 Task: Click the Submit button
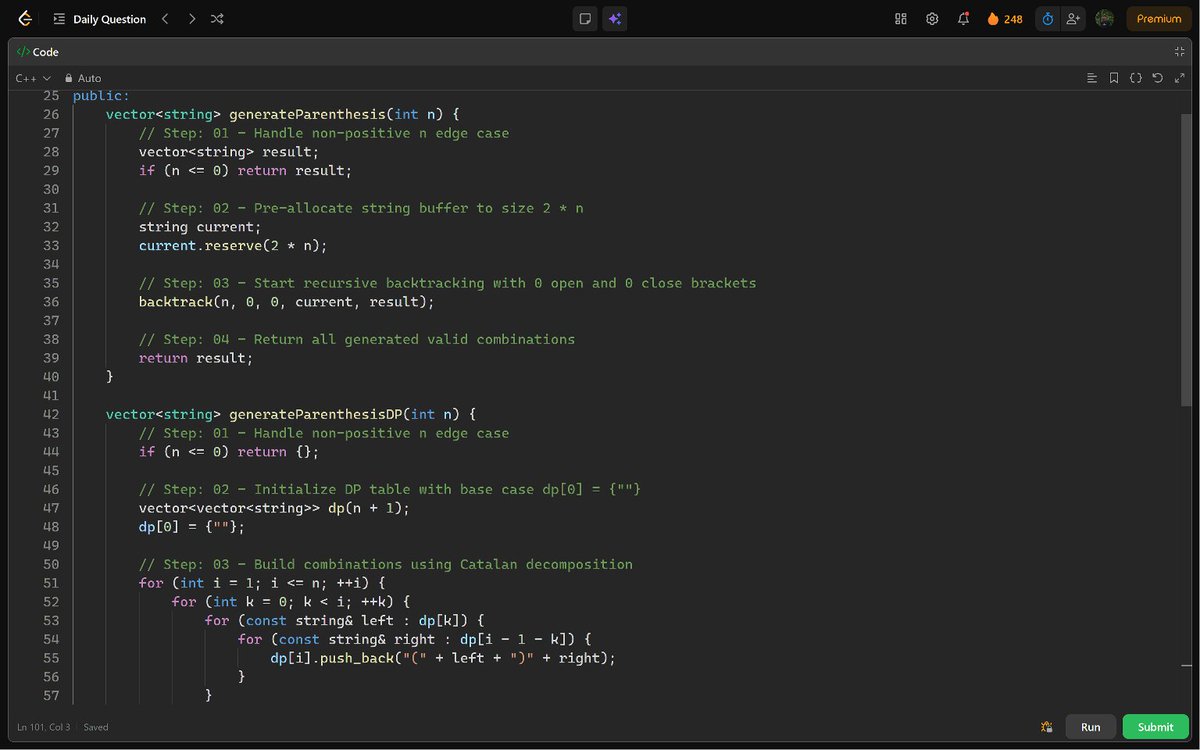click(x=1155, y=727)
